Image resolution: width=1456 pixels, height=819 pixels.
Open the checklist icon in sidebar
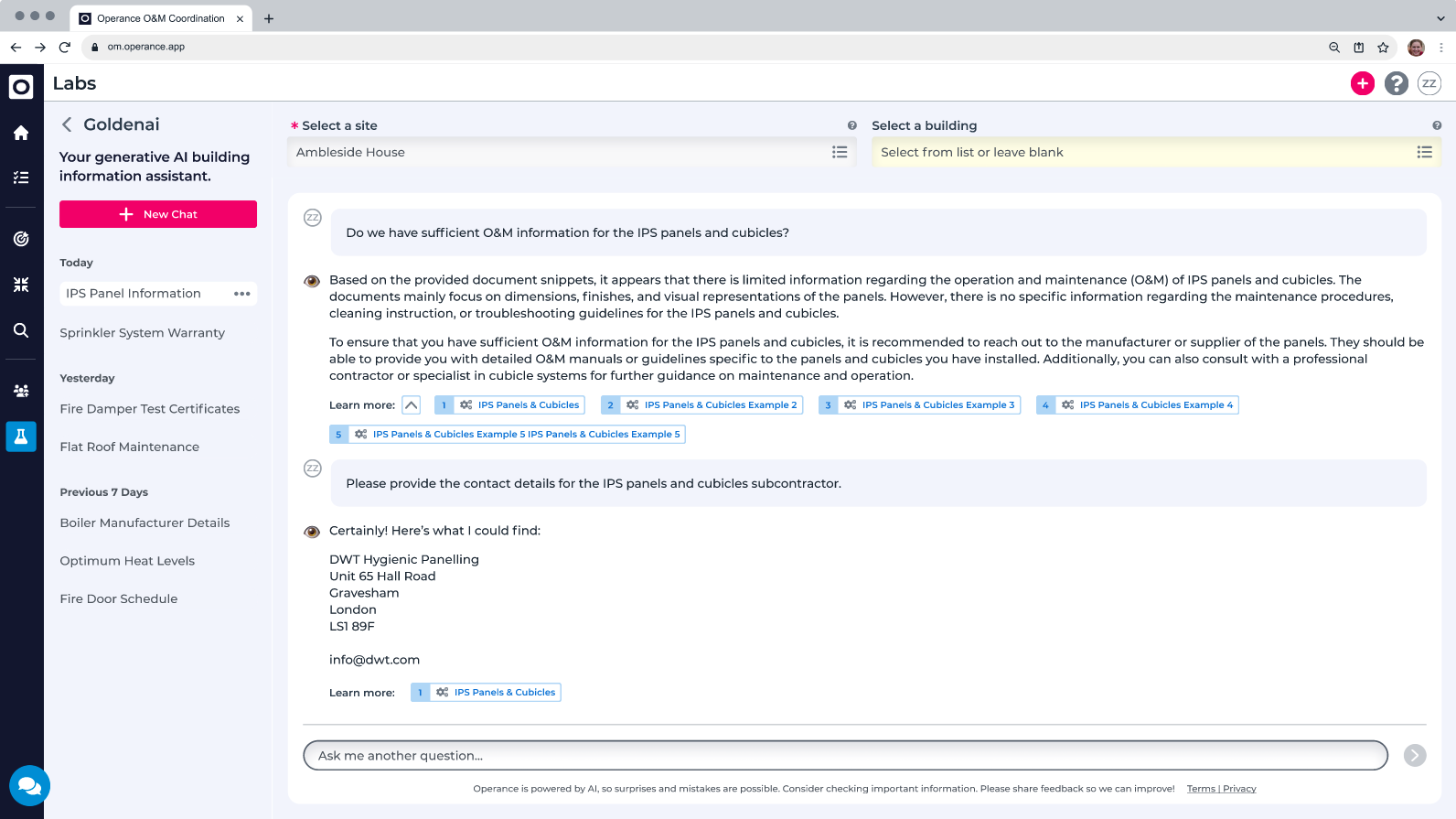[21, 178]
